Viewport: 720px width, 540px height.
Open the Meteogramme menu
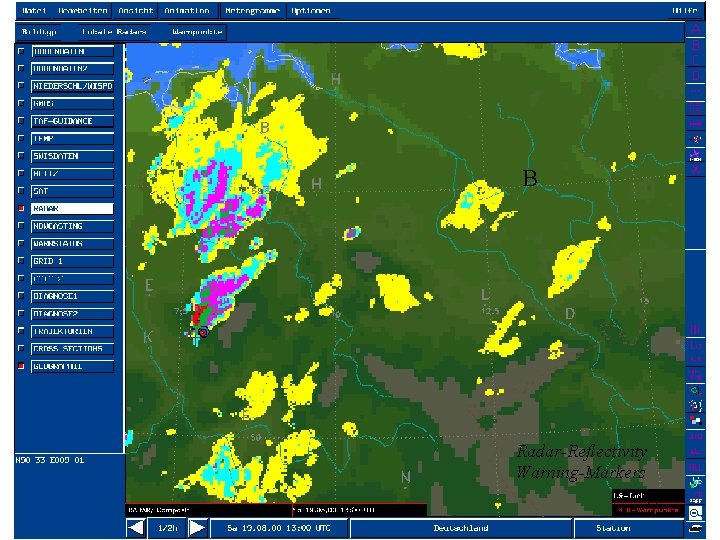pyautogui.click(x=252, y=11)
